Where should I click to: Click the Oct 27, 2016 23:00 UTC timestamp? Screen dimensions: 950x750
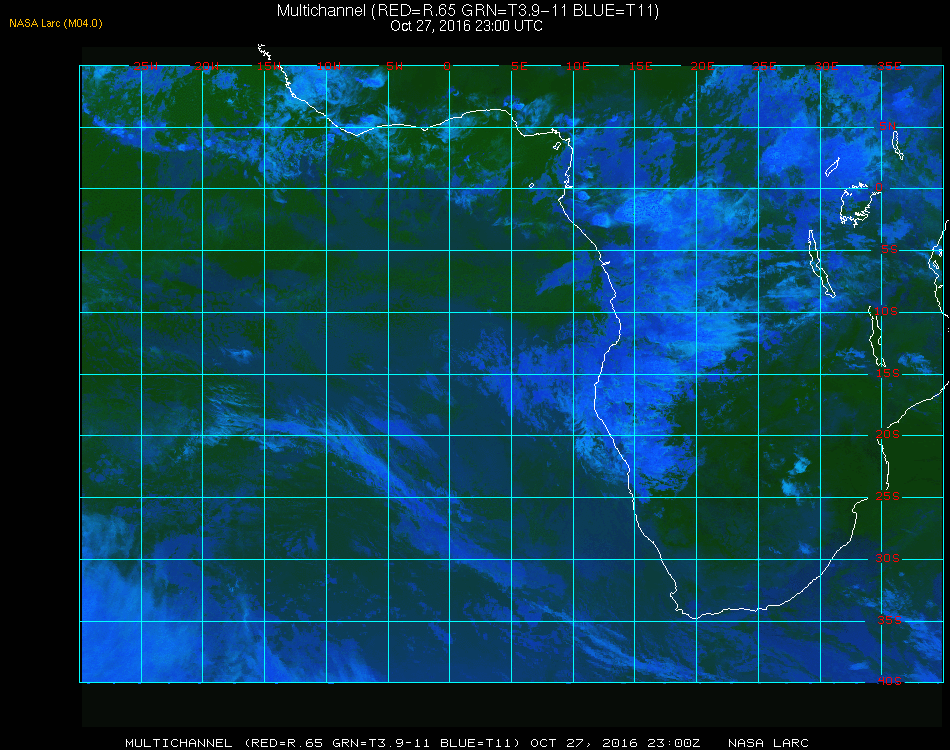pyautogui.click(x=467, y=26)
